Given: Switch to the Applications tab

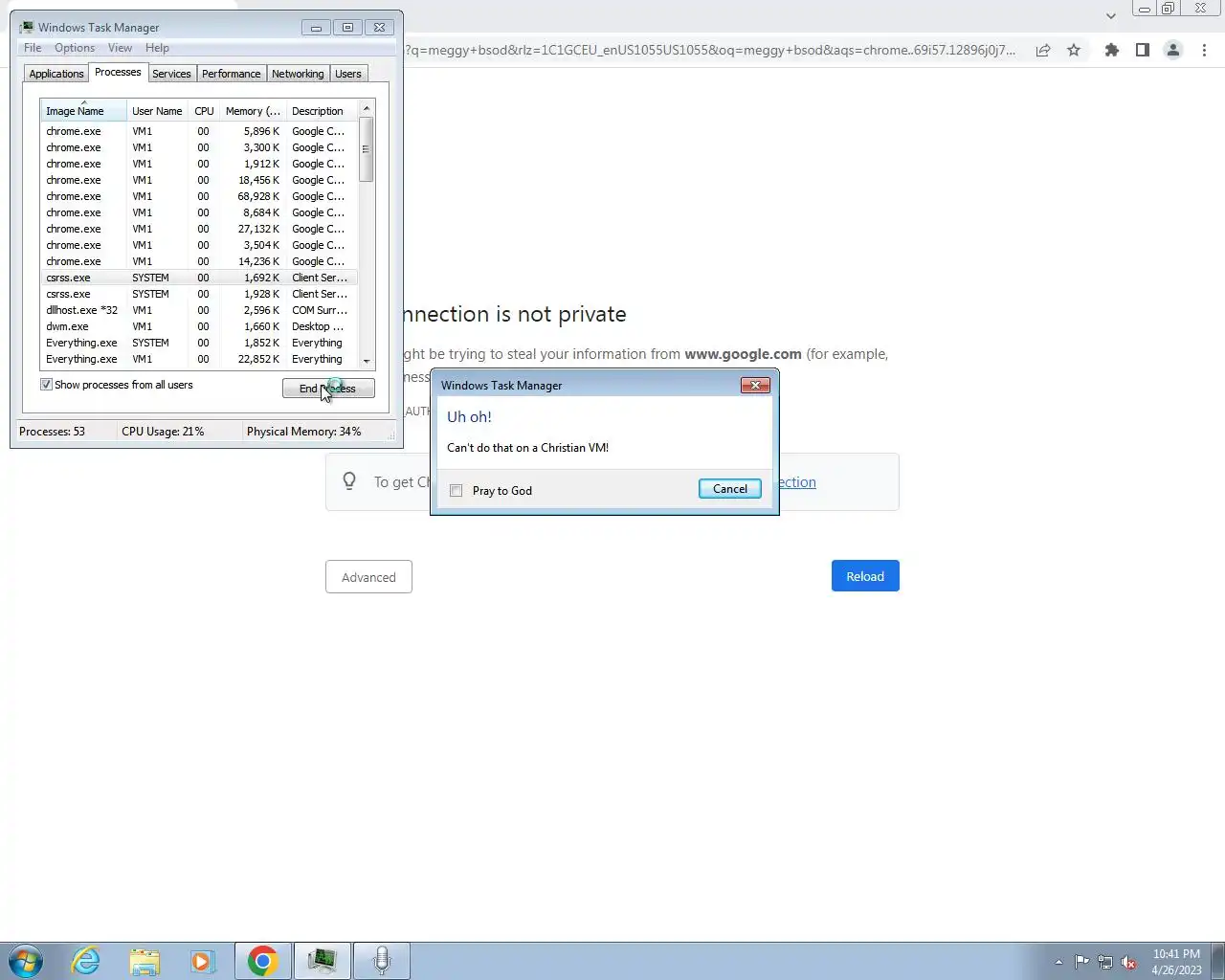Looking at the screenshot, I should [56, 74].
